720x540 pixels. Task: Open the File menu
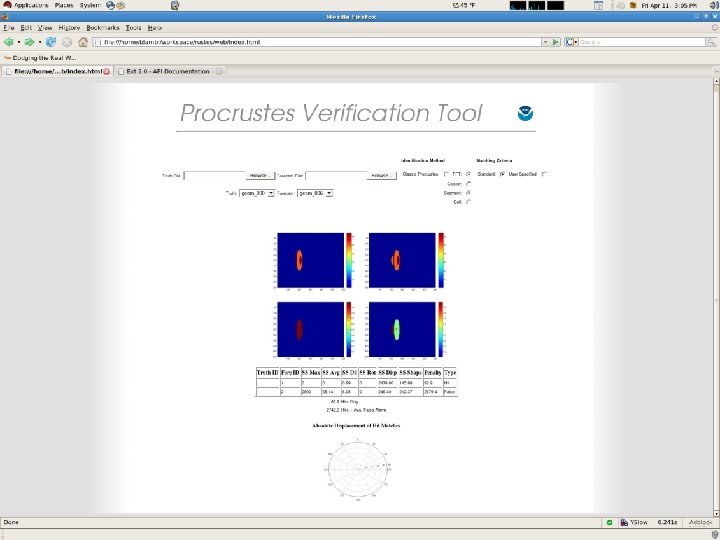[x=9, y=28]
